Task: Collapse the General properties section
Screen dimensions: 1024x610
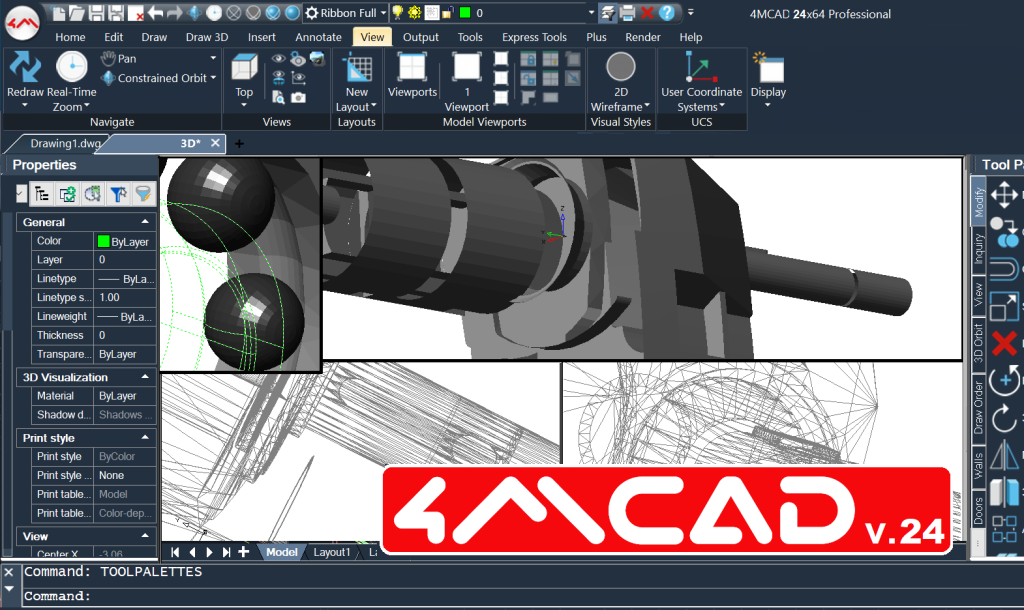Action: click(x=145, y=222)
